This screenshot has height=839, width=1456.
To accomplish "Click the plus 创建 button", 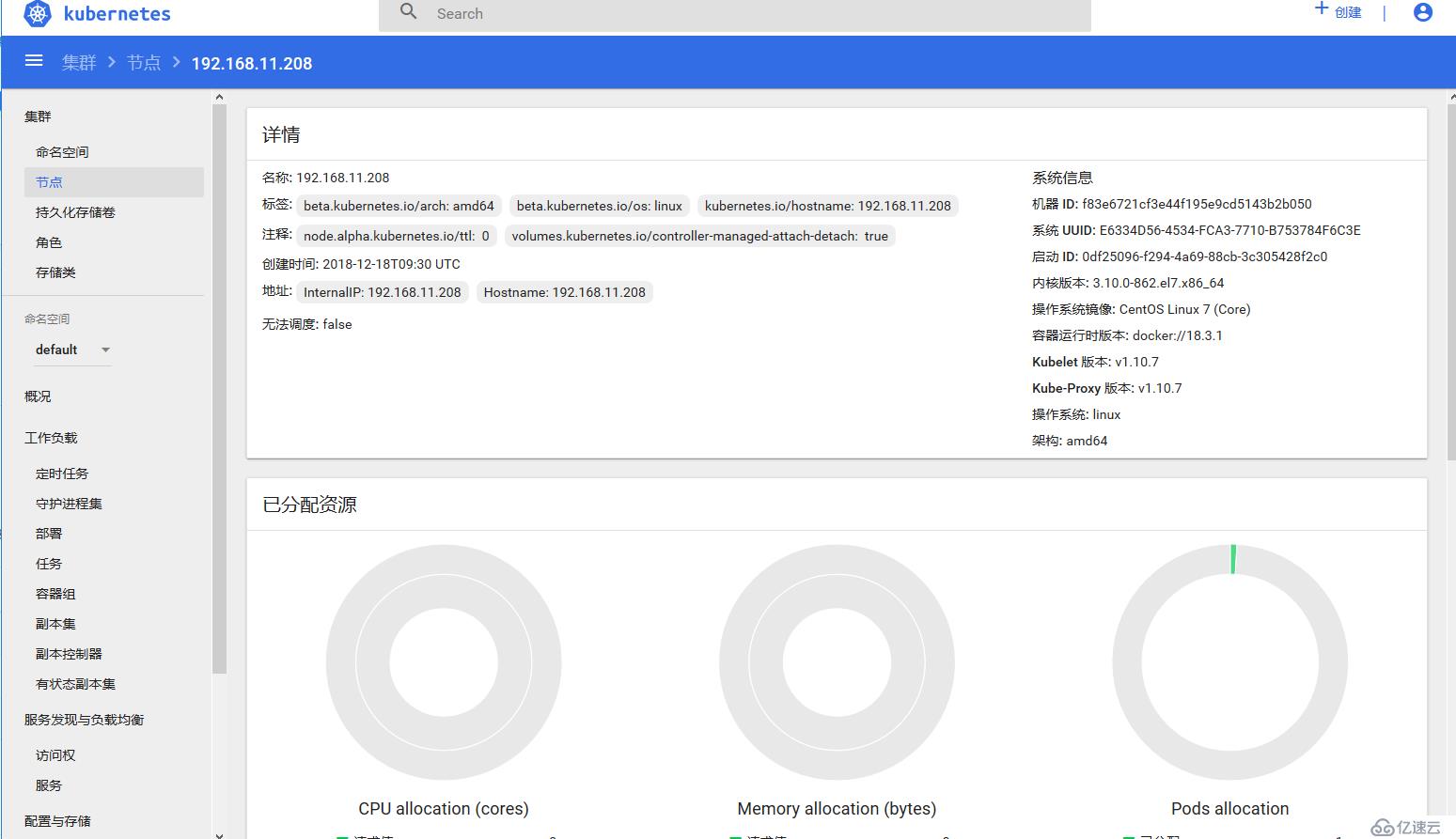I will point(1338,11).
